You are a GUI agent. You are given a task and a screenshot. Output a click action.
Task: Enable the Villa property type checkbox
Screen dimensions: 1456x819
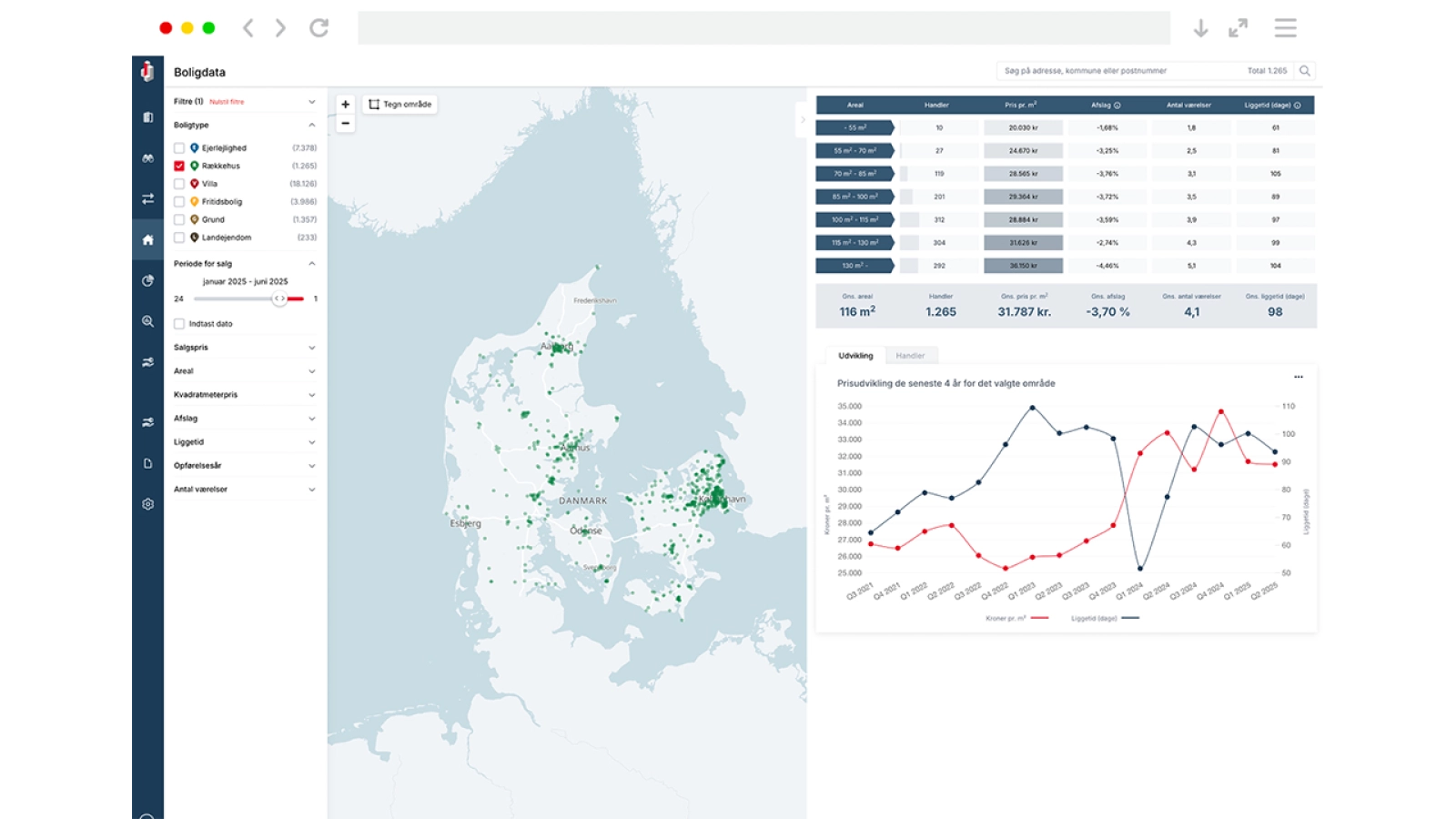pos(179,184)
